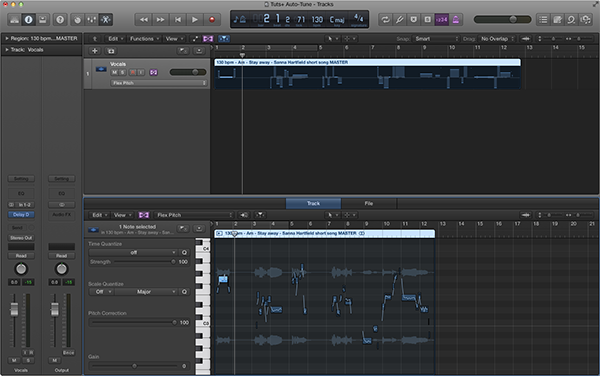Click the red Record button

tap(212, 20)
